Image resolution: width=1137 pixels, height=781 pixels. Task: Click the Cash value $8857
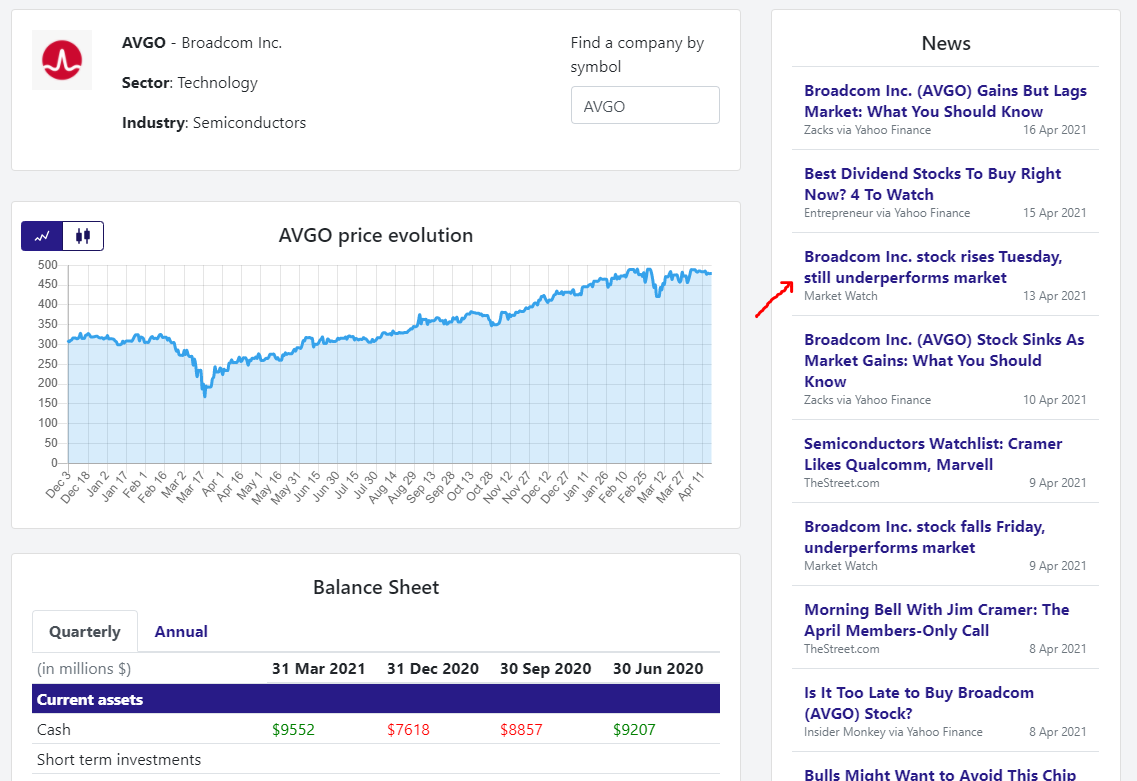[521, 730]
